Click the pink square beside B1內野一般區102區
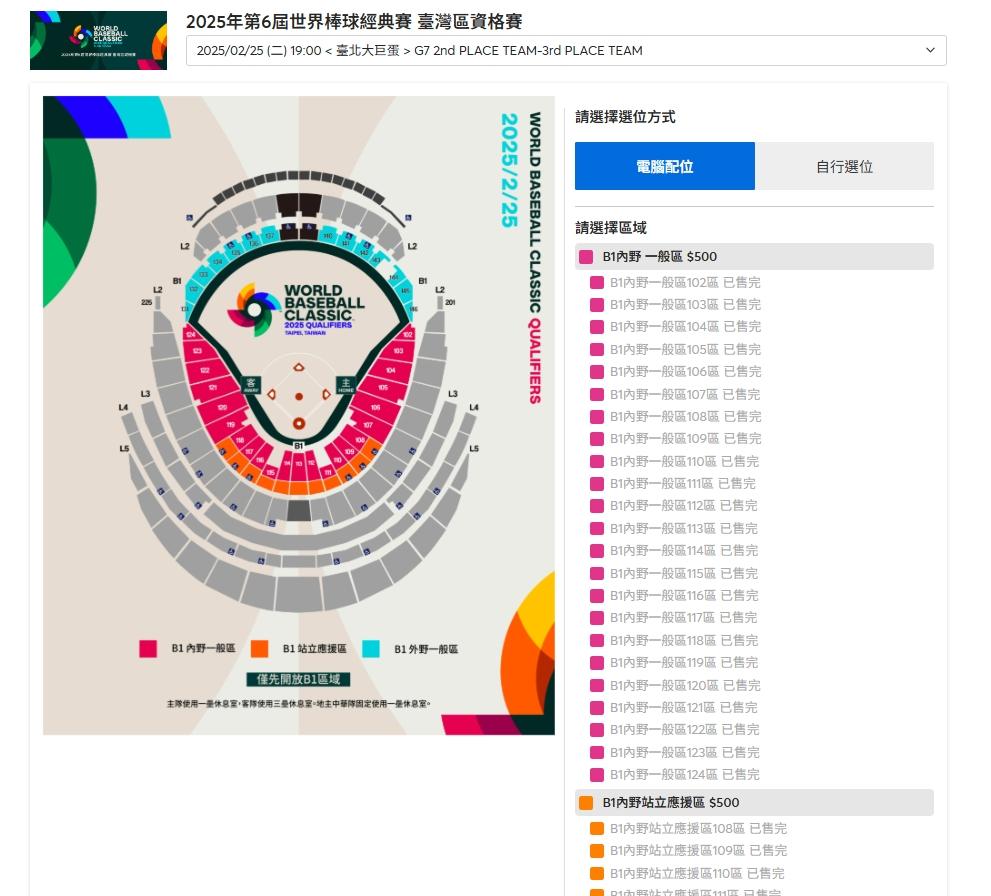Viewport: 991px width, 896px height. (597, 283)
